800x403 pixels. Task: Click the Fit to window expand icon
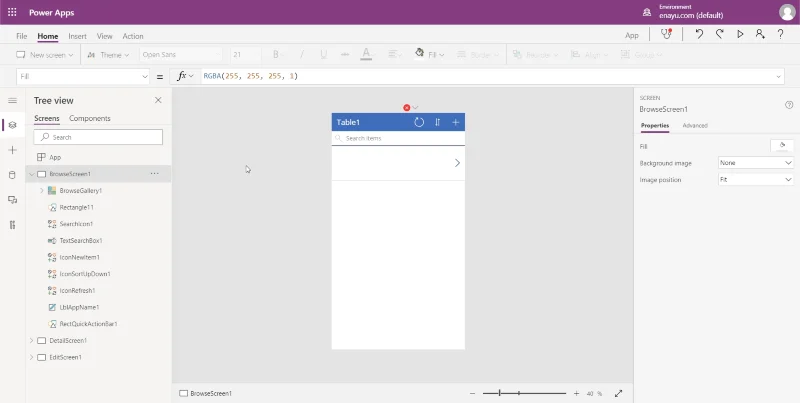pyautogui.click(x=618, y=393)
